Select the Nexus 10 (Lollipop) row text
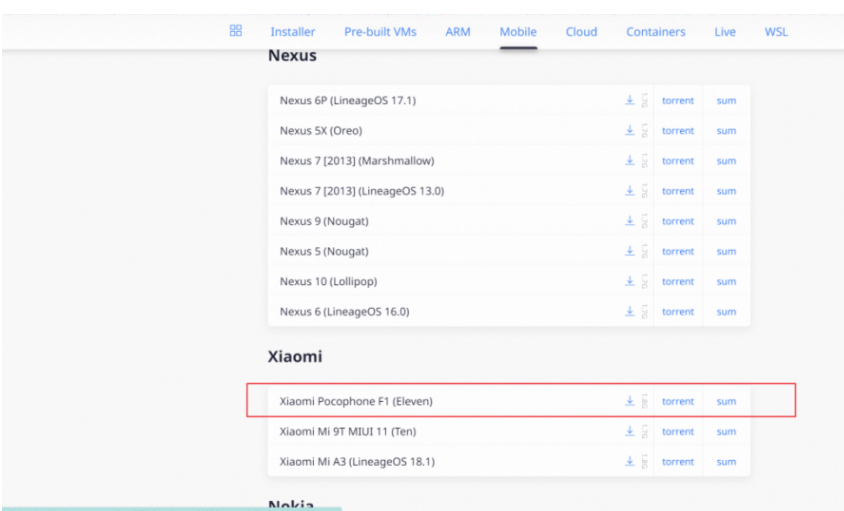The image size is (844, 511). (x=328, y=282)
